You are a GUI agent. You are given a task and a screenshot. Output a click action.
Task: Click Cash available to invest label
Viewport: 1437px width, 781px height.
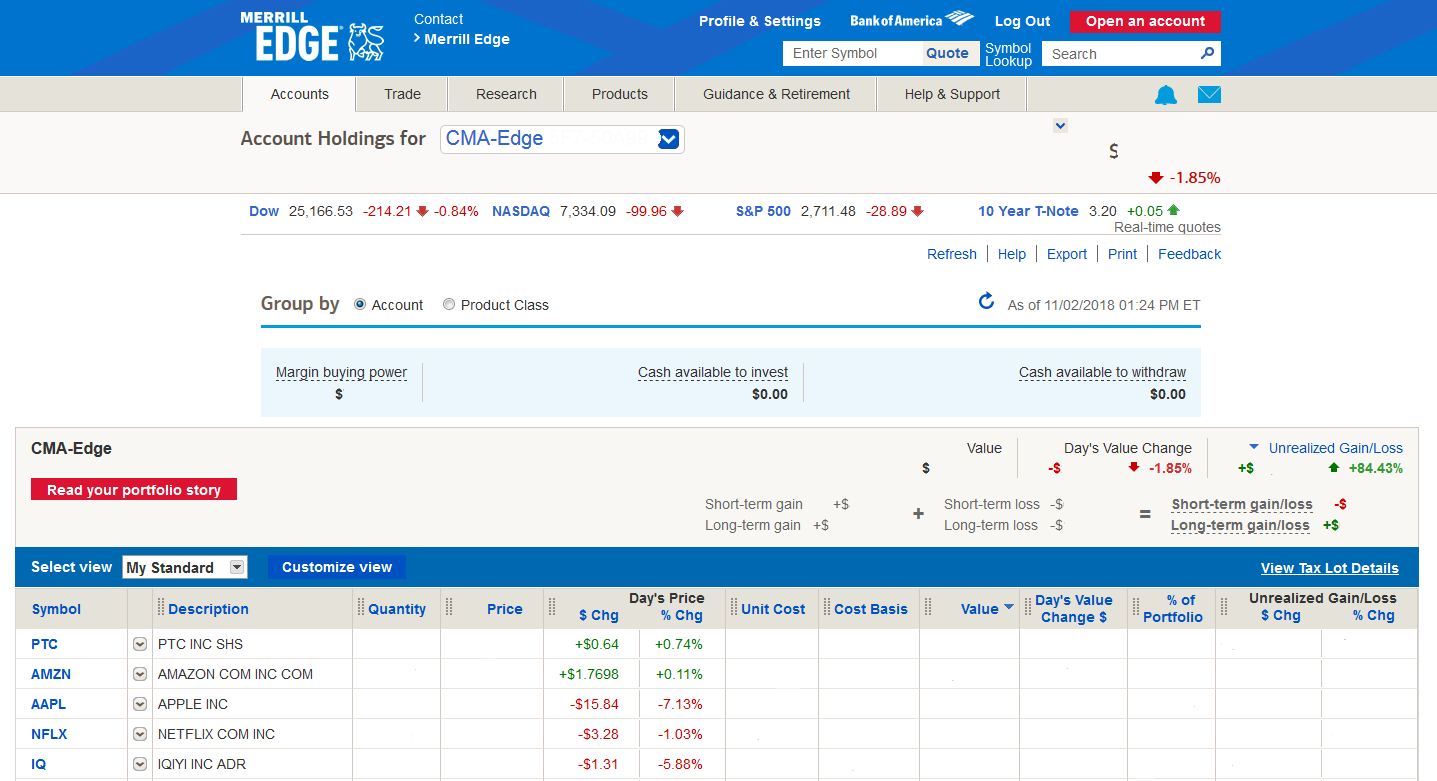tap(713, 373)
